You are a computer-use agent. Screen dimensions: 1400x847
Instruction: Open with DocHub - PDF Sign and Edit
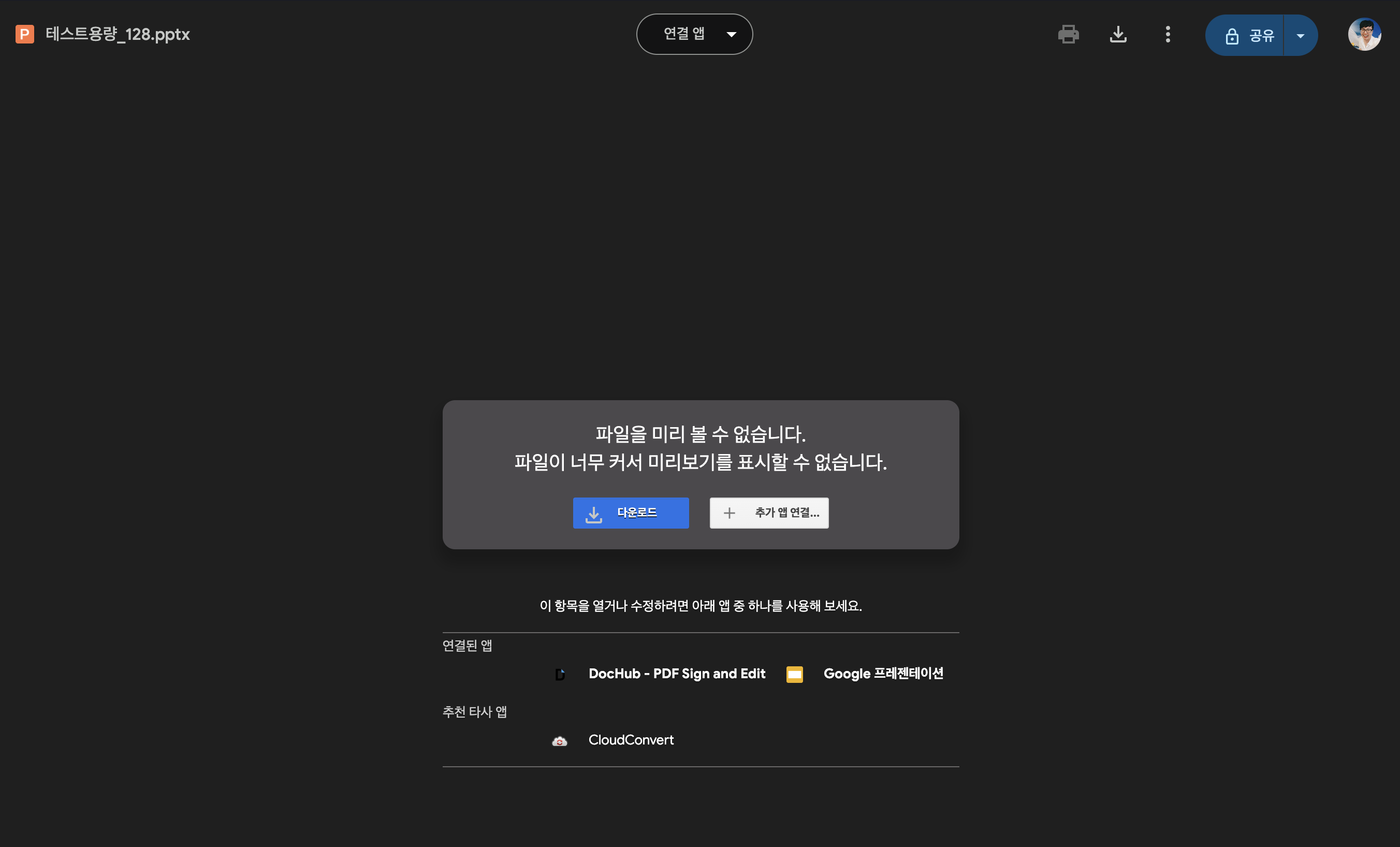(676, 674)
